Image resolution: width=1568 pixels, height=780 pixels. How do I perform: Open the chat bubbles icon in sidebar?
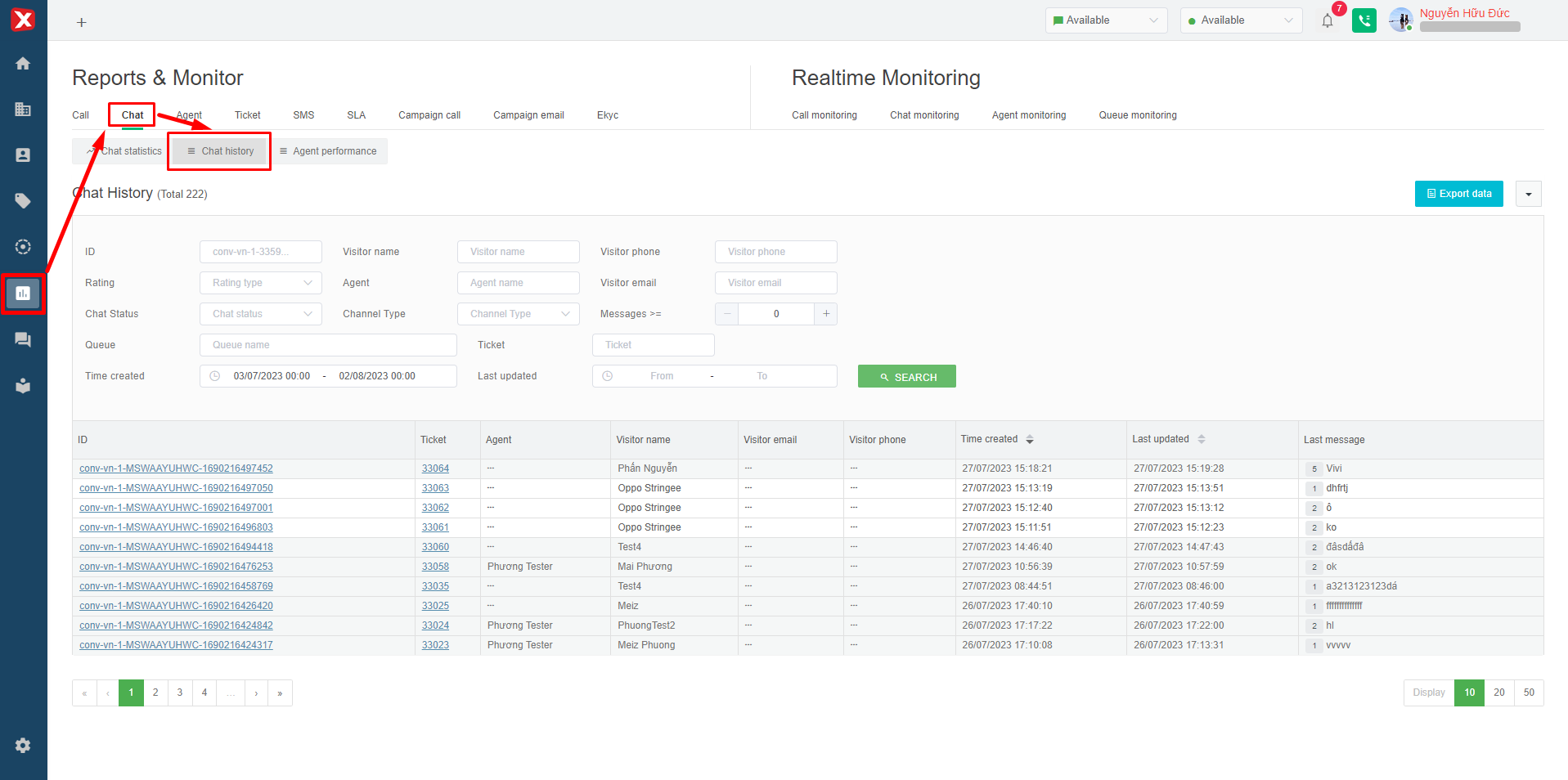pyautogui.click(x=23, y=340)
